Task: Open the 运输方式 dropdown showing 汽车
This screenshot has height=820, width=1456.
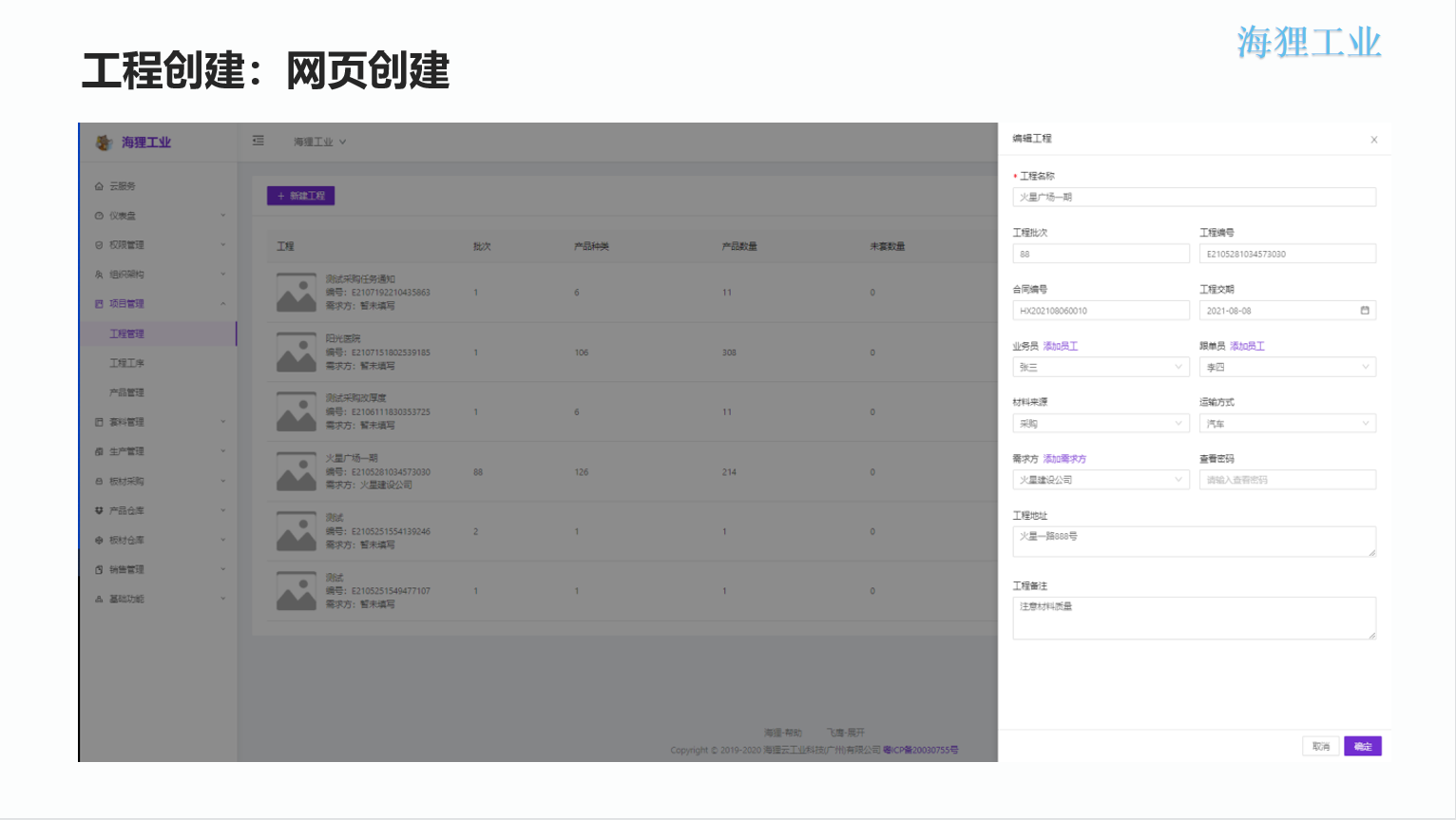Action: (1288, 424)
